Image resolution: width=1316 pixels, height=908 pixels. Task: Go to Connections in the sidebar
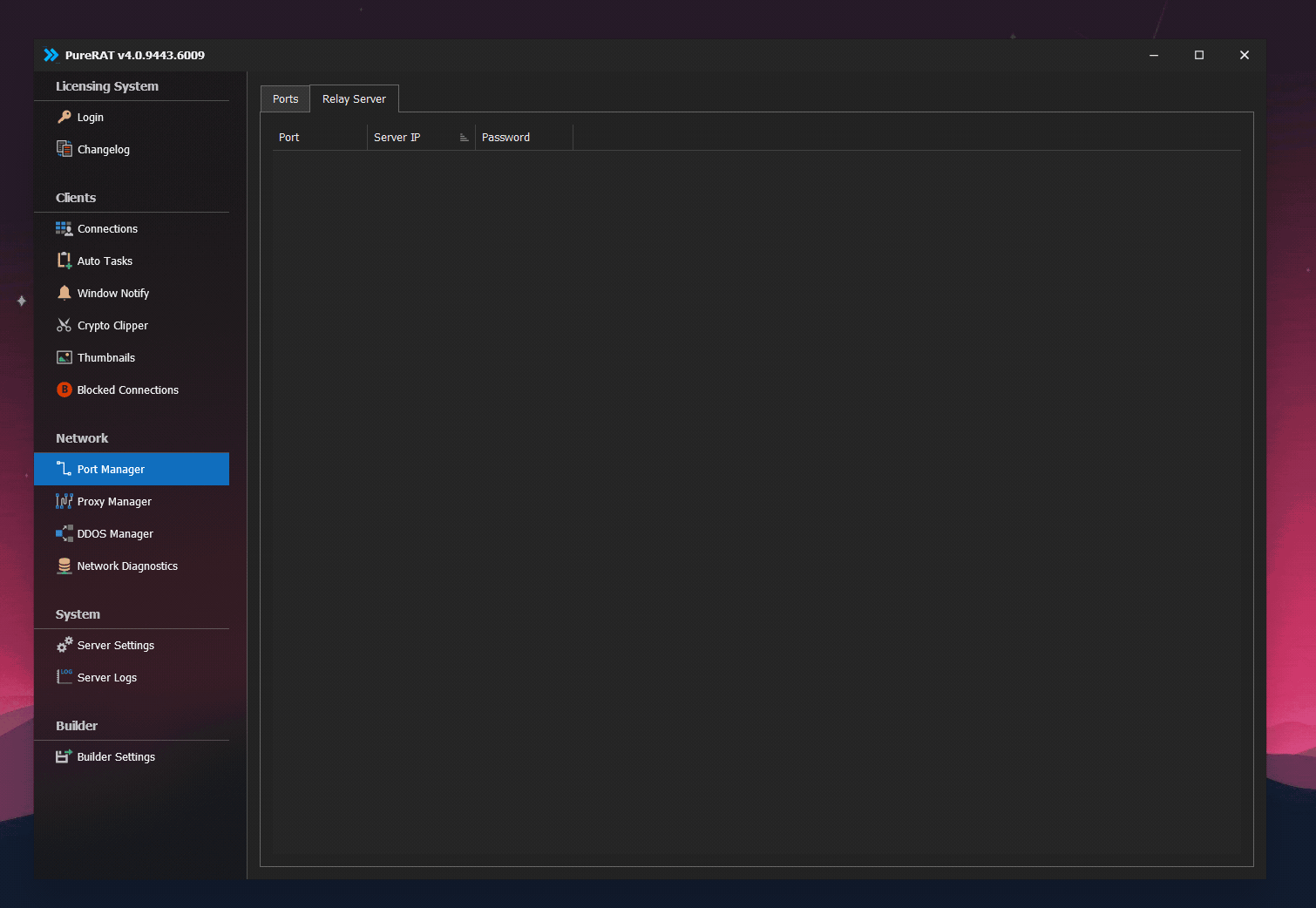click(132, 228)
